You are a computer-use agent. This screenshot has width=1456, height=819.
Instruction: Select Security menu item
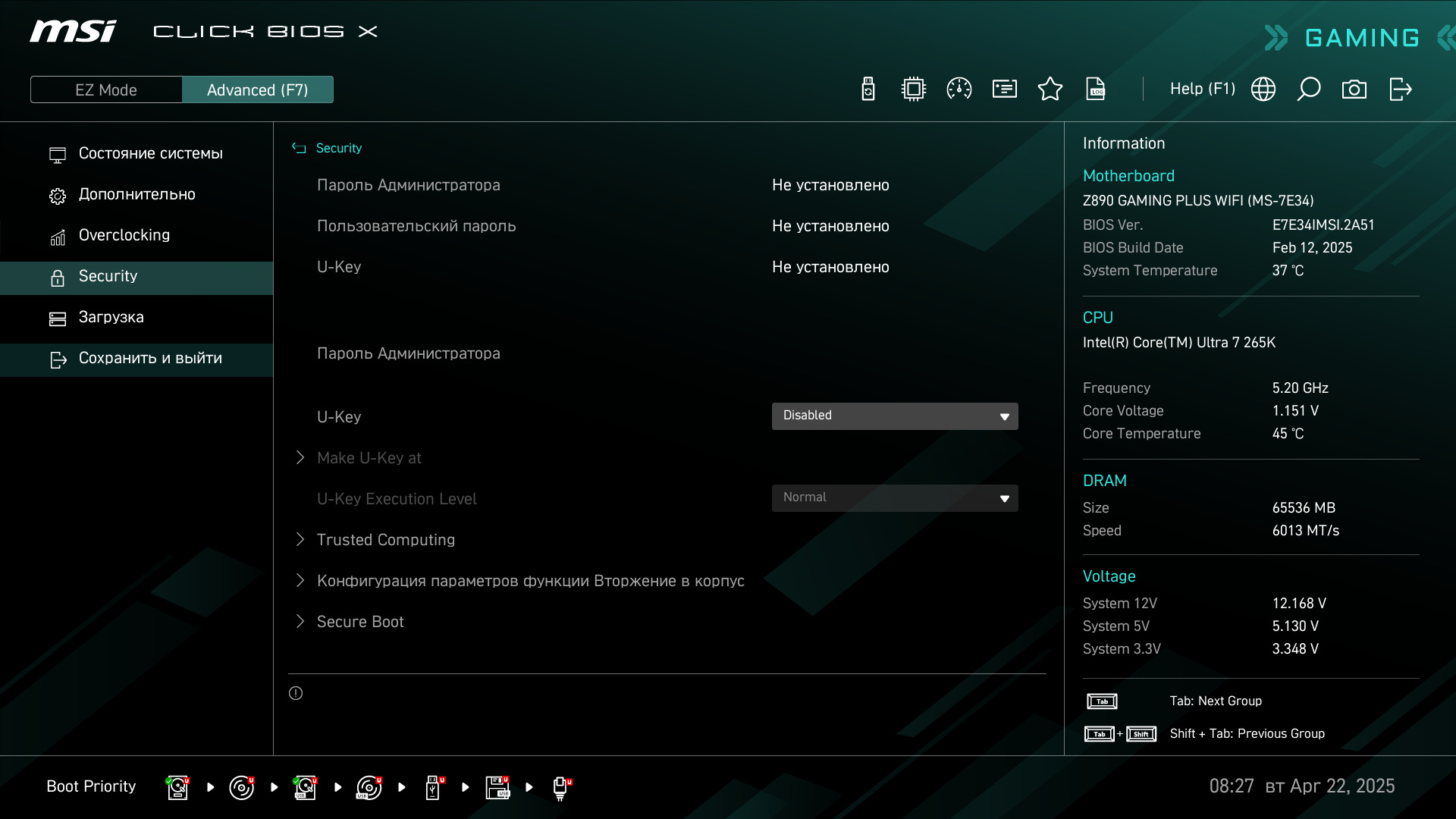pyautogui.click(x=136, y=277)
